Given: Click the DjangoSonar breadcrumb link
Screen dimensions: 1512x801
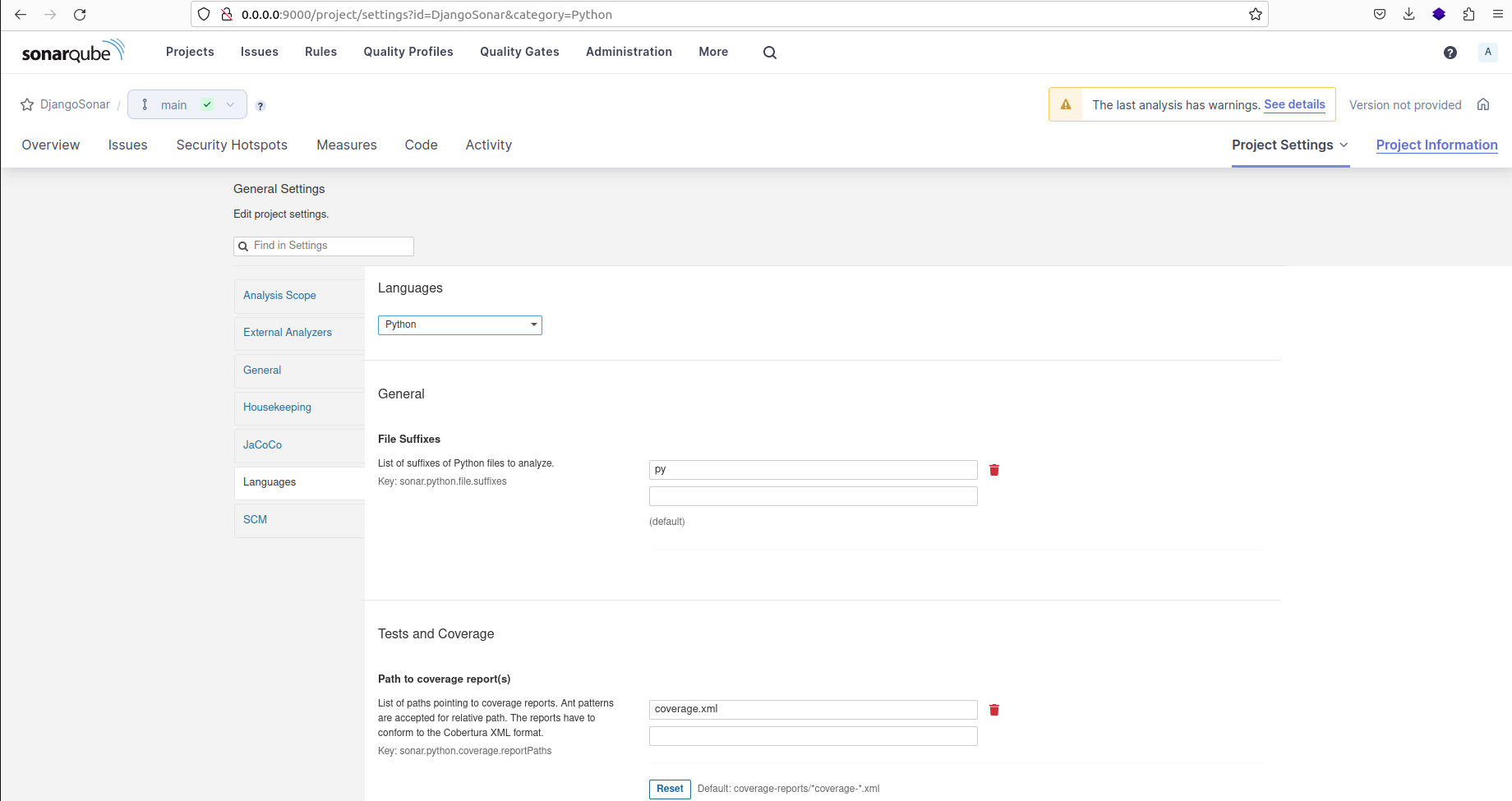Looking at the screenshot, I should (x=75, y=104).
